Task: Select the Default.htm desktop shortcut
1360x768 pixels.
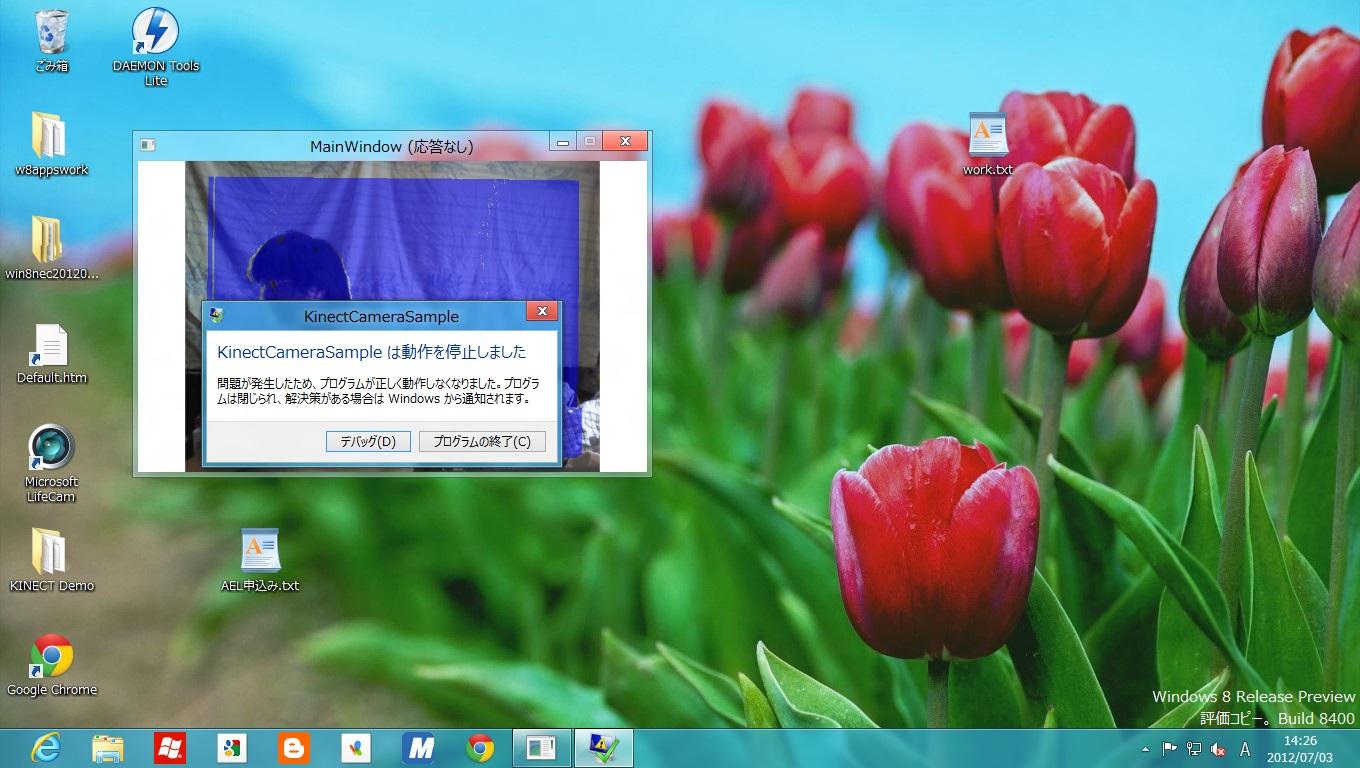Action: tap(51, 353)
